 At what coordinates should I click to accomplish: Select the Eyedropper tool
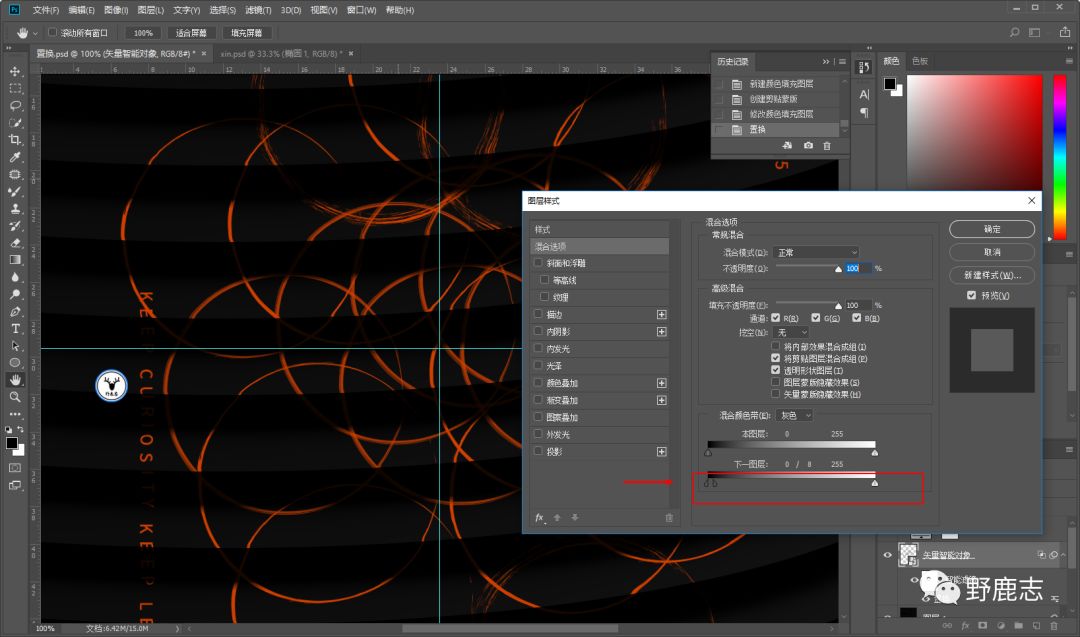point(14,157)
